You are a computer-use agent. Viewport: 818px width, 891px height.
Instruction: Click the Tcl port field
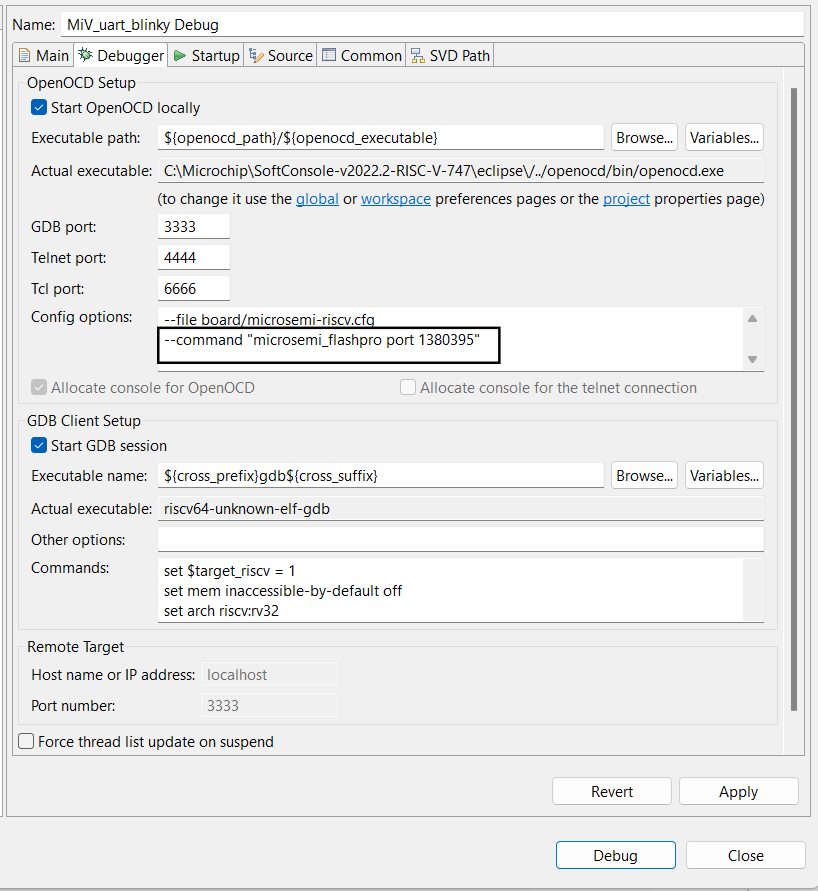(x=194, y=289)
